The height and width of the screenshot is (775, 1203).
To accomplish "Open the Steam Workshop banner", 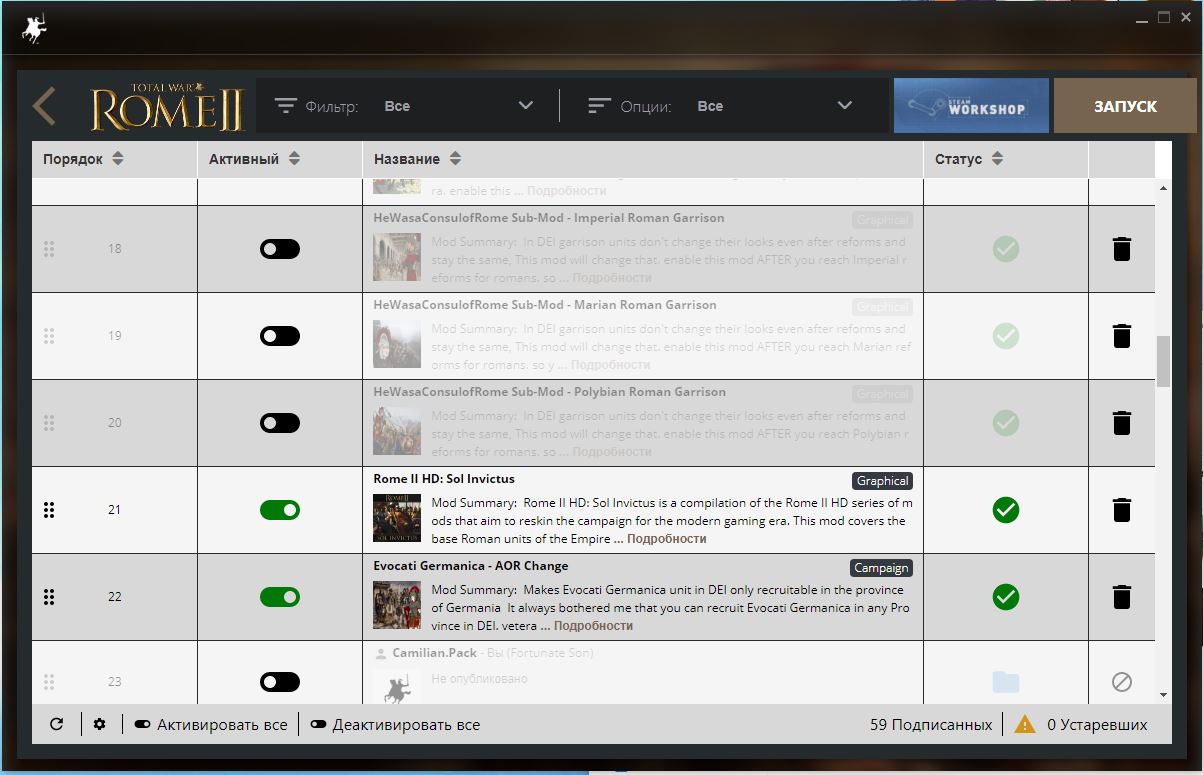I will tap(971, 106).
